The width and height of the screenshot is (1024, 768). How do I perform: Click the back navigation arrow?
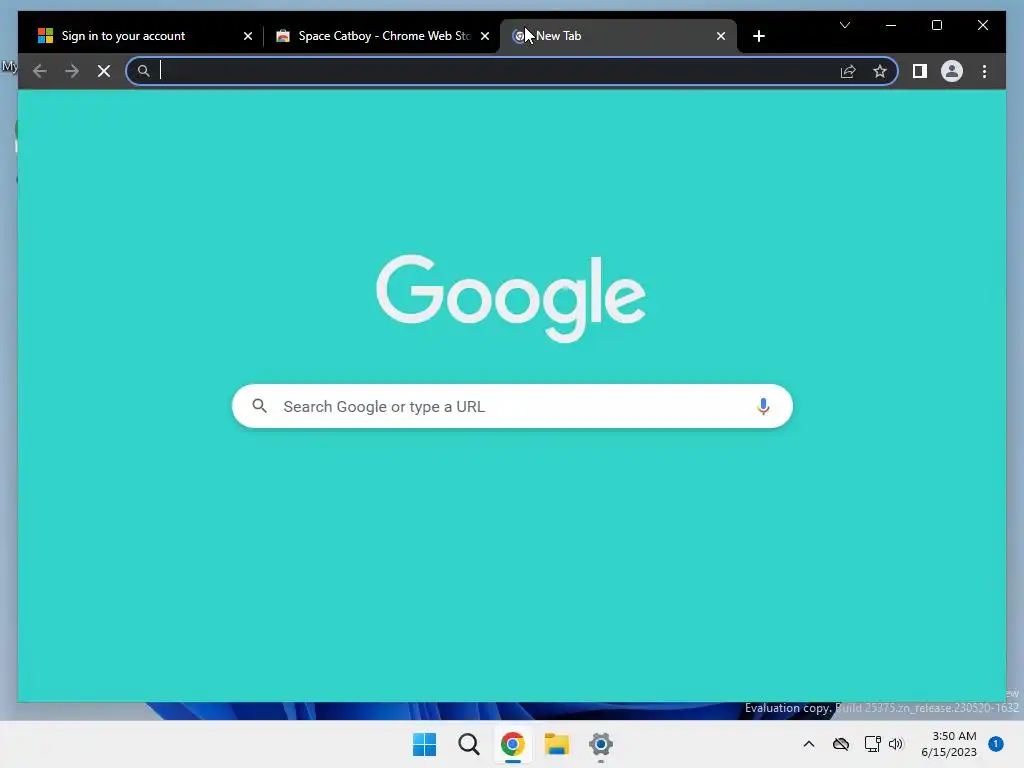coord(40,71)
